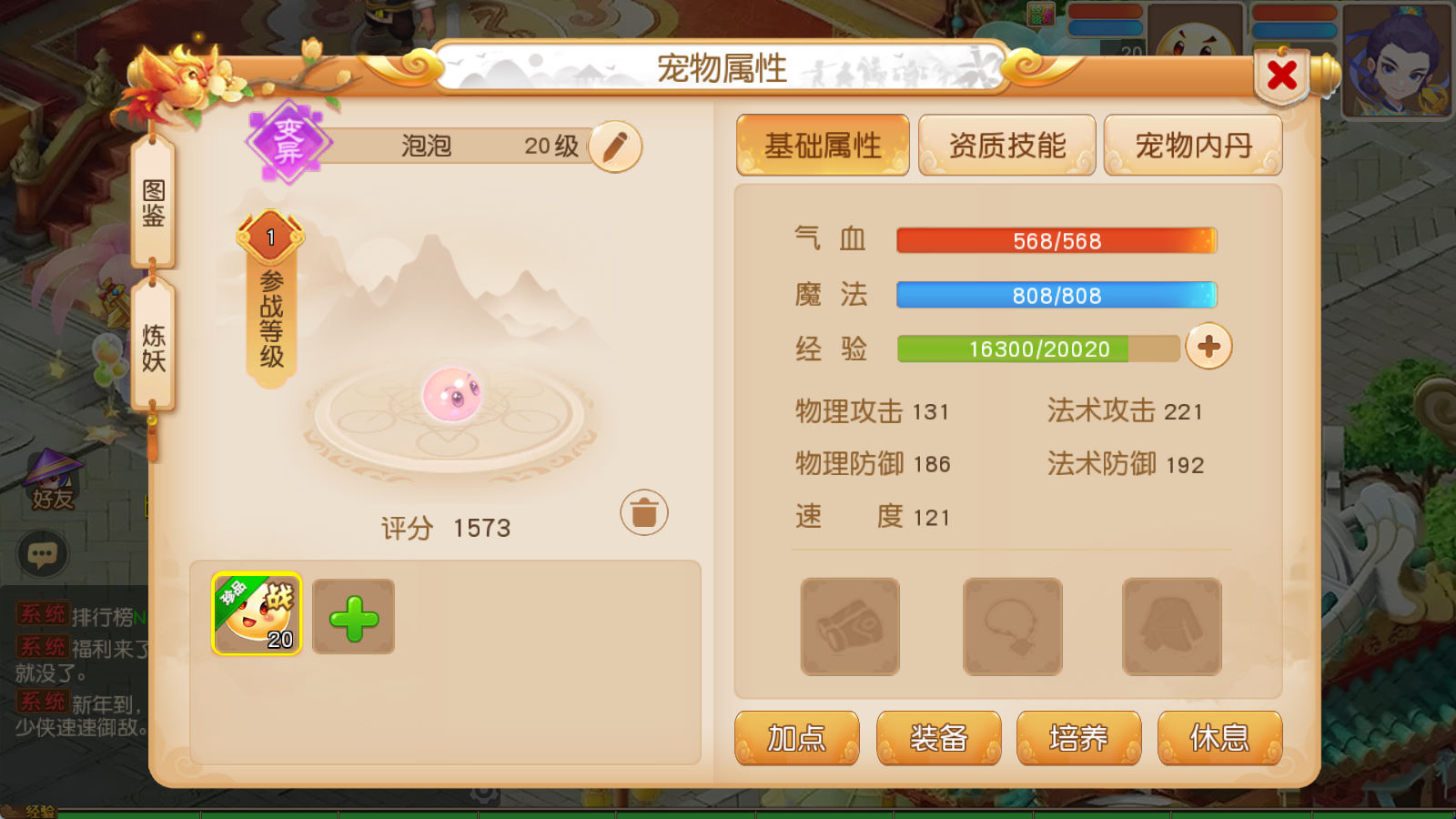Select the 基础属性 tab
Image resolution: width=1456 pixels, height=819 pixels.
pos(823,145)
